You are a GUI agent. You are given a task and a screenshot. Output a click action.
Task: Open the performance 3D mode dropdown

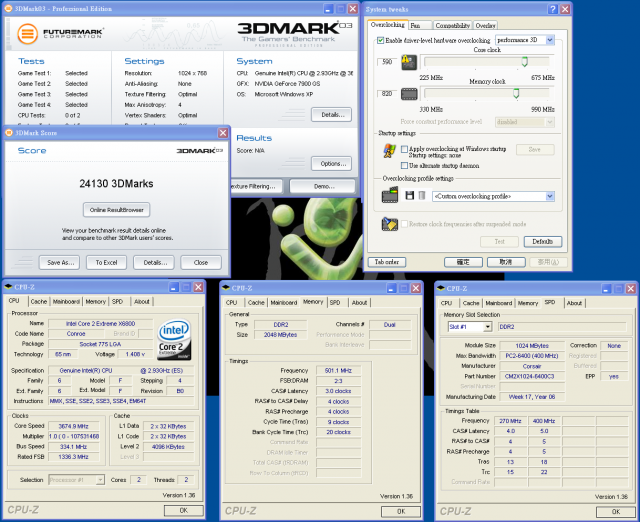(x=550, y=40)
